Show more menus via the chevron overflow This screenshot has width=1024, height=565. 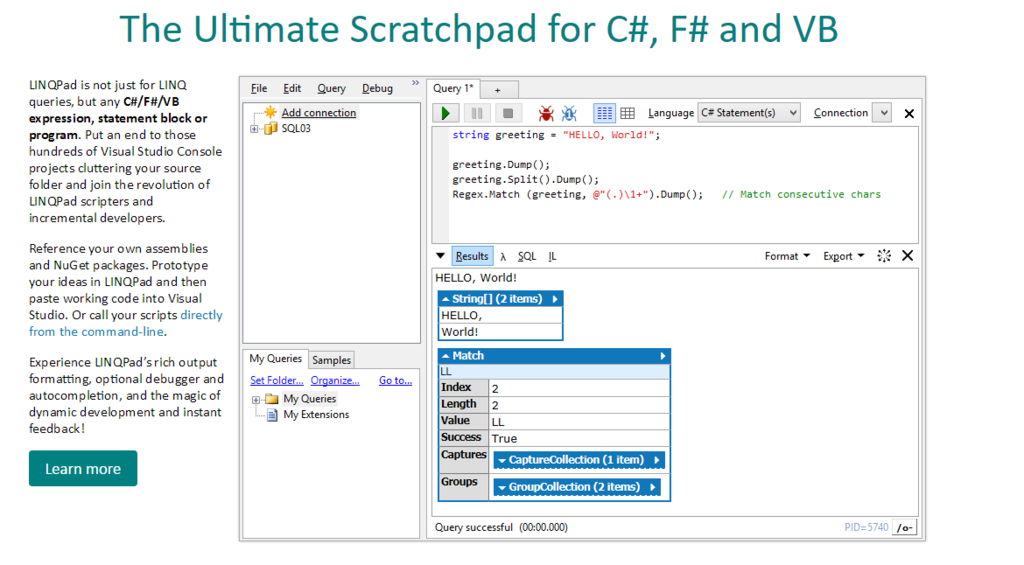pyautogui.click(x=415, y=83)
